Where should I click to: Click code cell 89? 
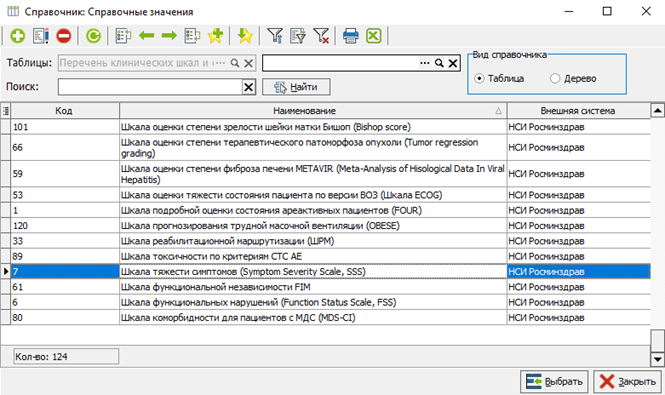click(65, 256)
